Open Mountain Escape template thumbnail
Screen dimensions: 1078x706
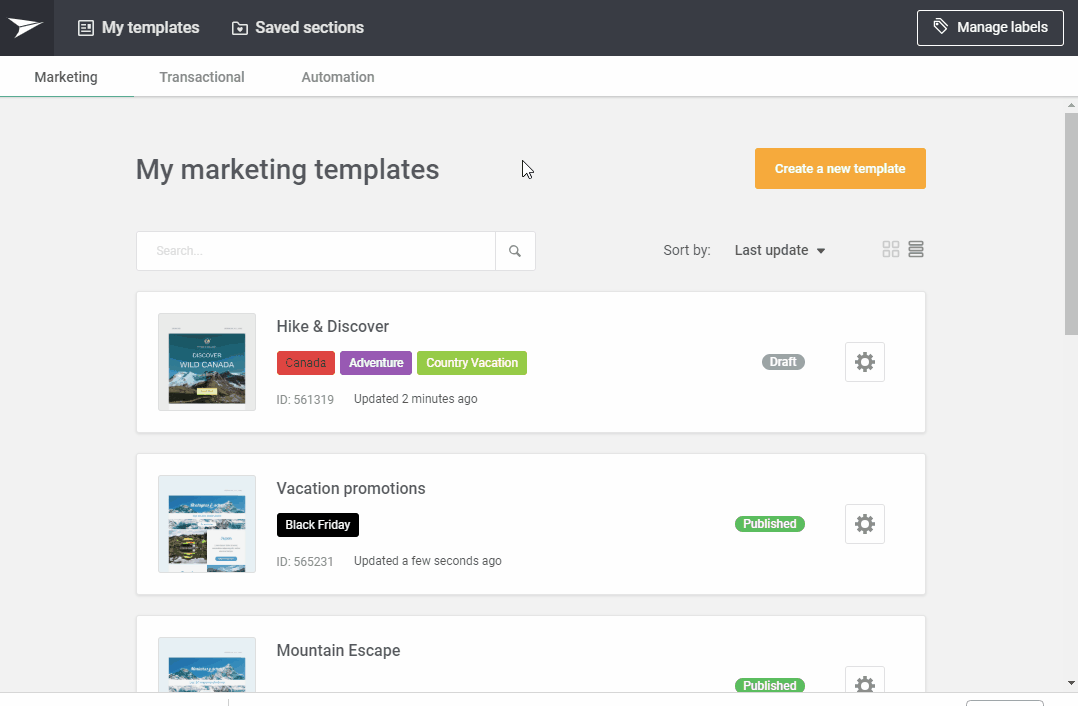[x=207, y=665]
